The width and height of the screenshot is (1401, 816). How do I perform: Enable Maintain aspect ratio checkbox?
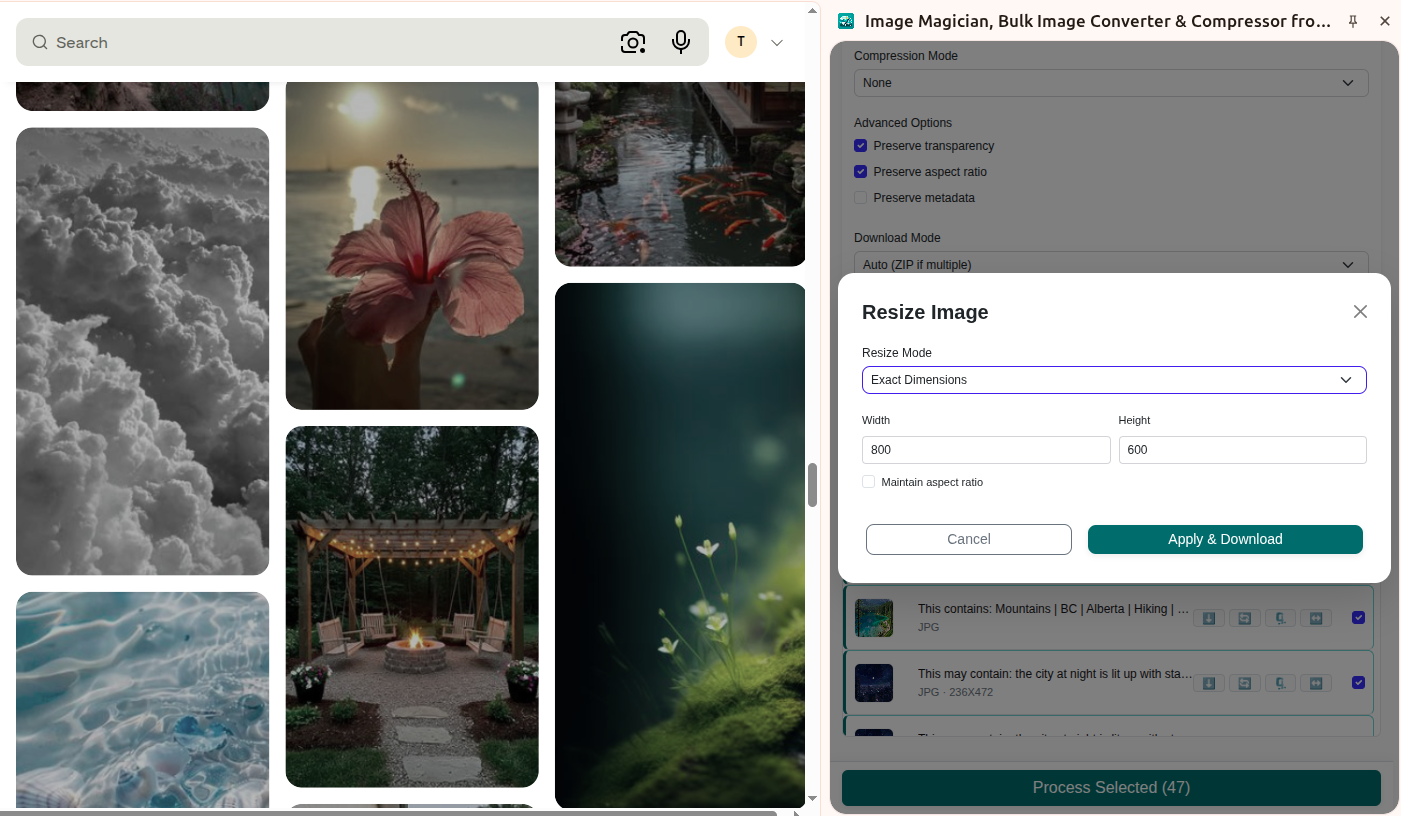click(x=868, y=482)
